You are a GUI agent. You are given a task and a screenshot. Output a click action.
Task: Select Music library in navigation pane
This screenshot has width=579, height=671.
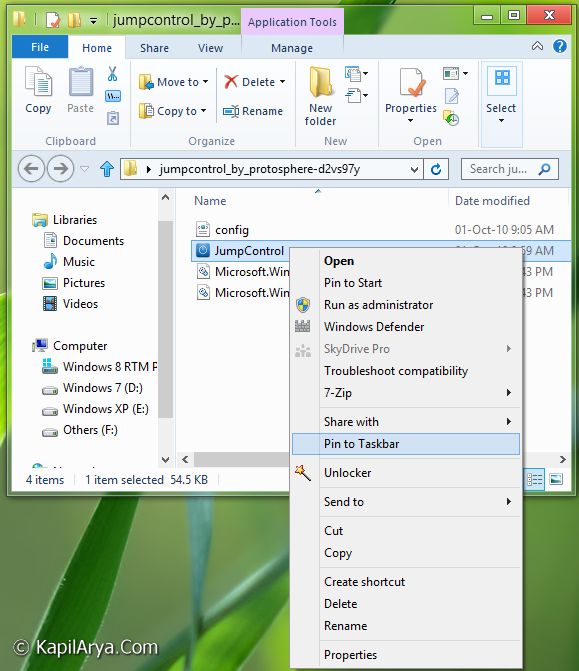69,262
